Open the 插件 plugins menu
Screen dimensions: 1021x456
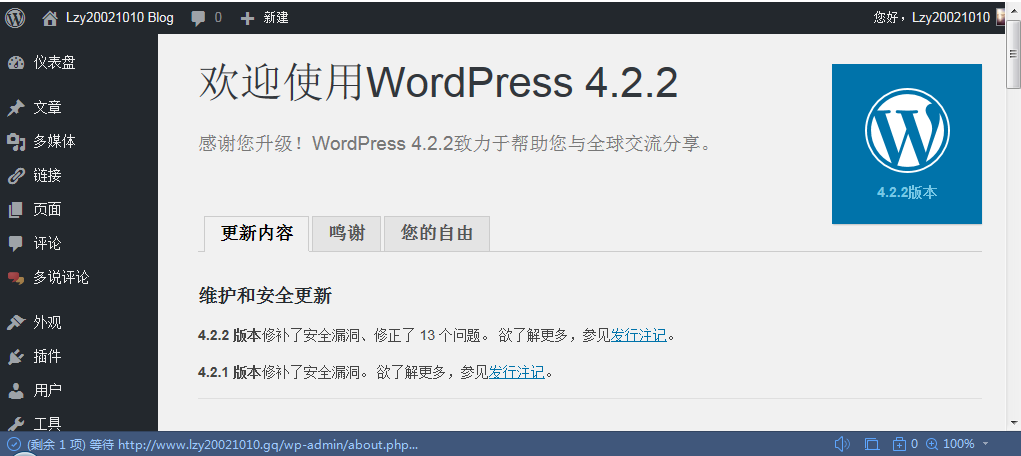point(48,356)
